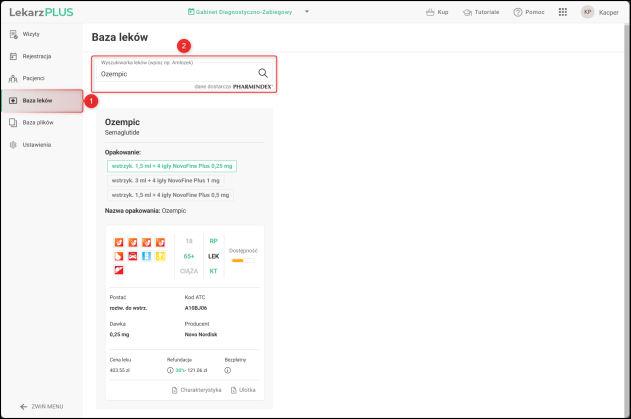Click the LekarzPLUS logo
Image resolution: width=631 pixels, height=419 pixels.
pyautogui.click(x=41, y=12)
